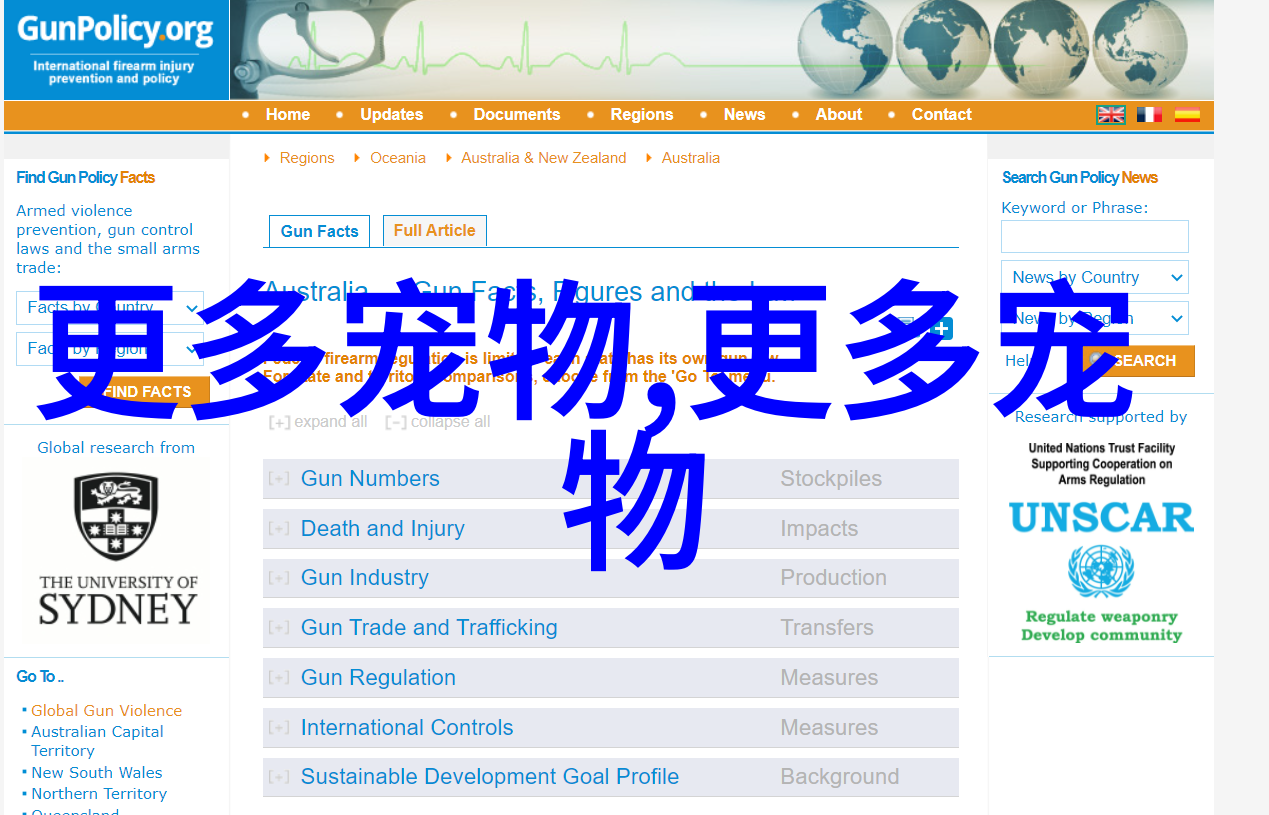1269x815 pixels.
Task: Expand all sections with expand all
Action: 318,422
